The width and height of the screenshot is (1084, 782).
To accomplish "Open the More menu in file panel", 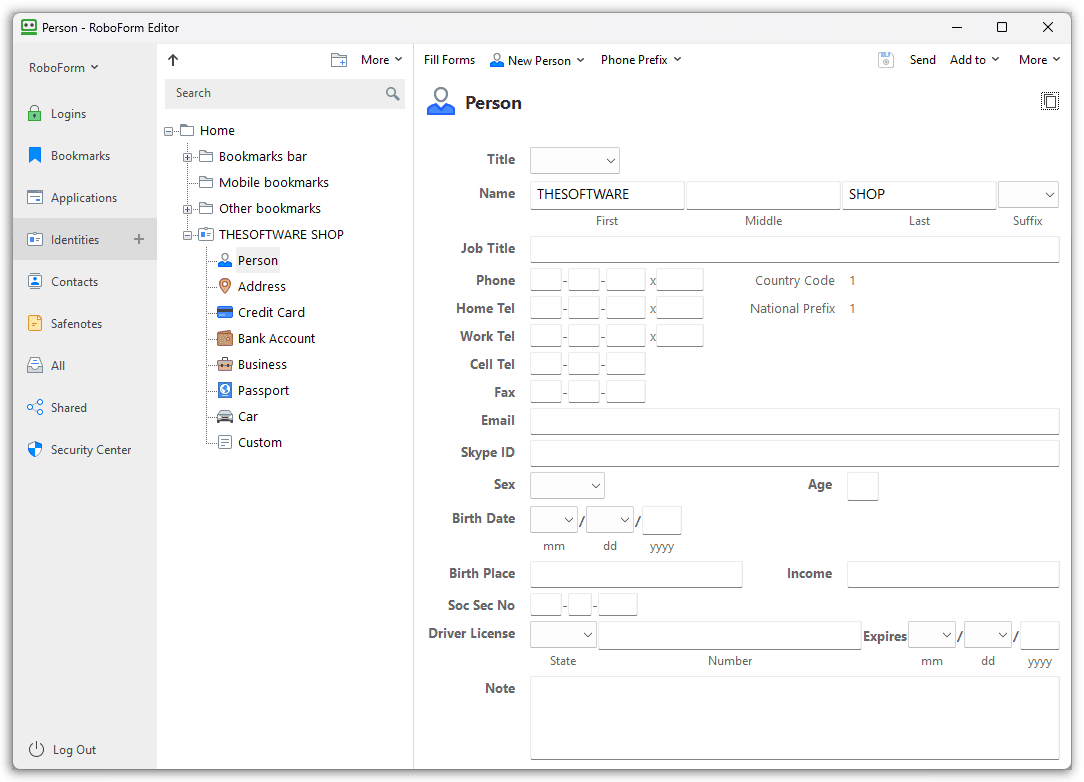I will (382, 60).
